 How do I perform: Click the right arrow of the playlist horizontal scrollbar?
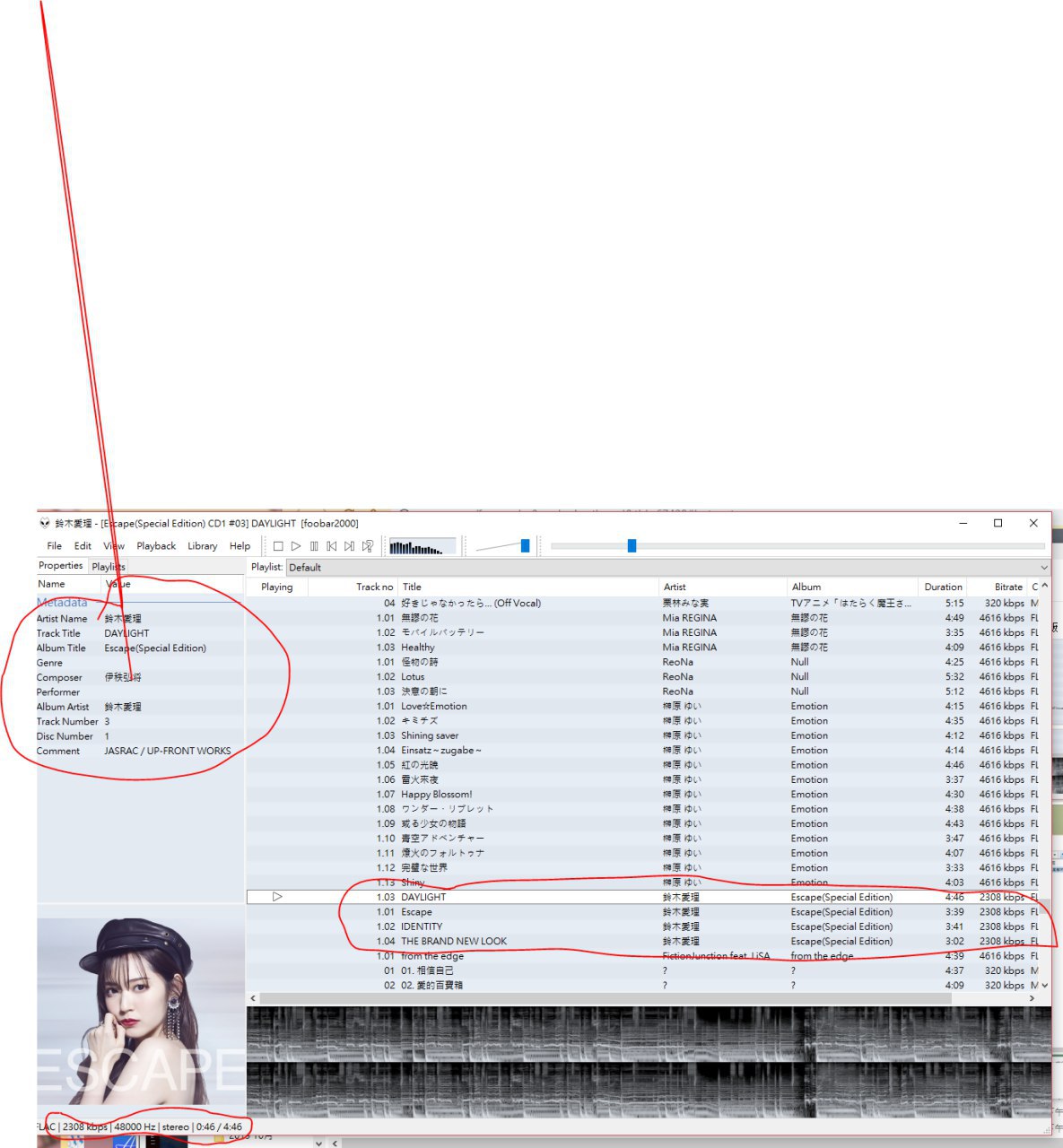pos(1032,998)
